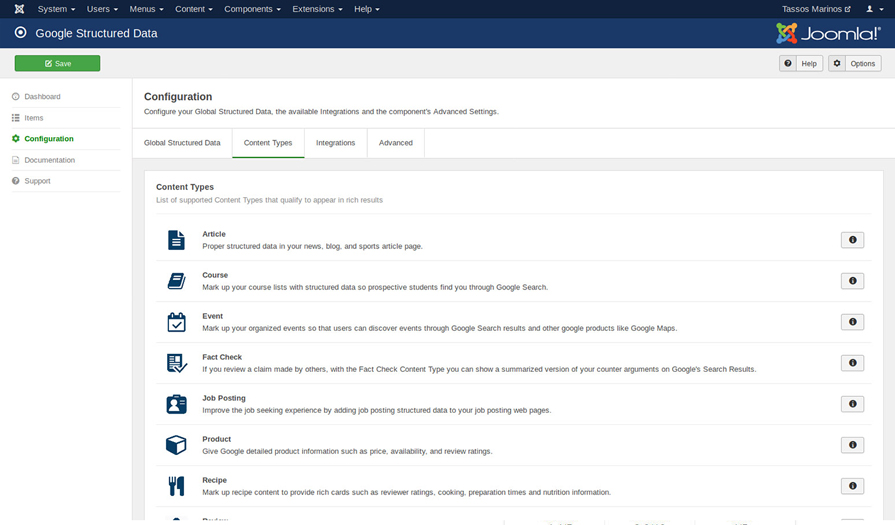Click the Course content type title
The image size is (895, 525).
[x=215, y=275]
